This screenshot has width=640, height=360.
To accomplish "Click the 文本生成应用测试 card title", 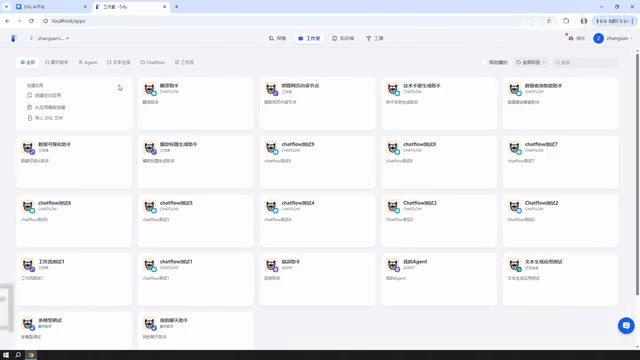I will [x=544, y=262].
